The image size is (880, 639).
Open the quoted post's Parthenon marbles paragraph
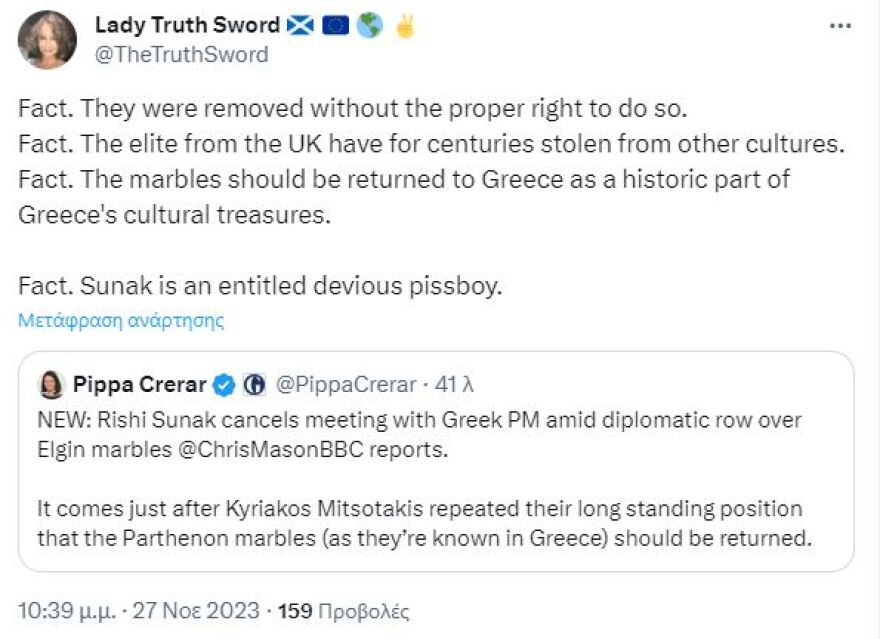pos(419,523)
